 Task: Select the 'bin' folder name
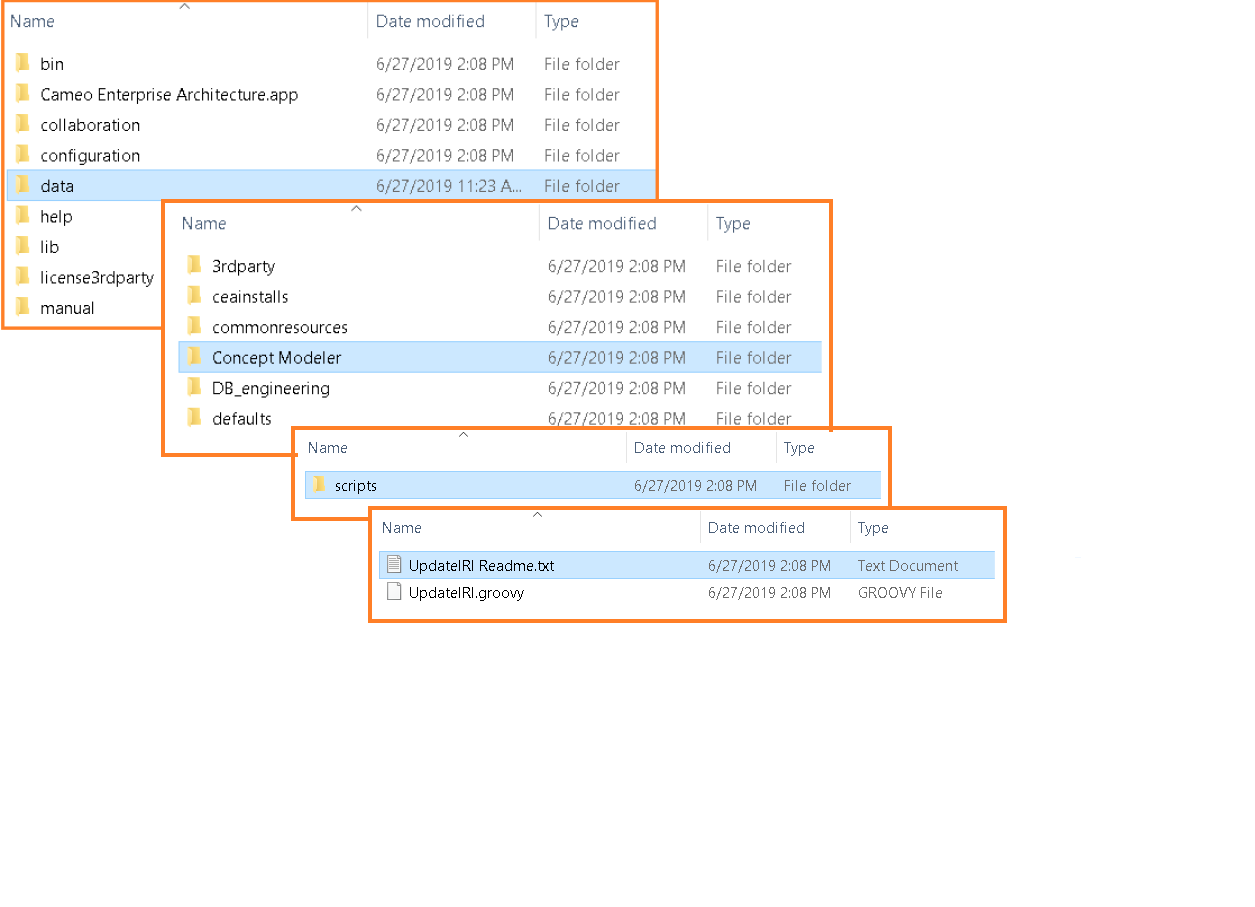click(x=52, y=64)
